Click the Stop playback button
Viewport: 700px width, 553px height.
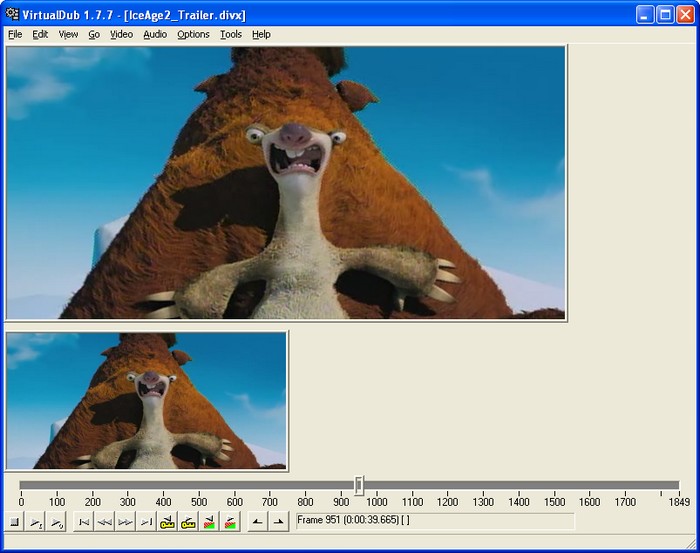tap(14, 521)
